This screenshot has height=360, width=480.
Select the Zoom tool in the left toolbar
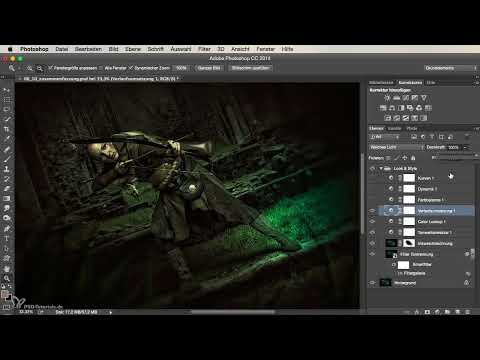tap(6, 278)
